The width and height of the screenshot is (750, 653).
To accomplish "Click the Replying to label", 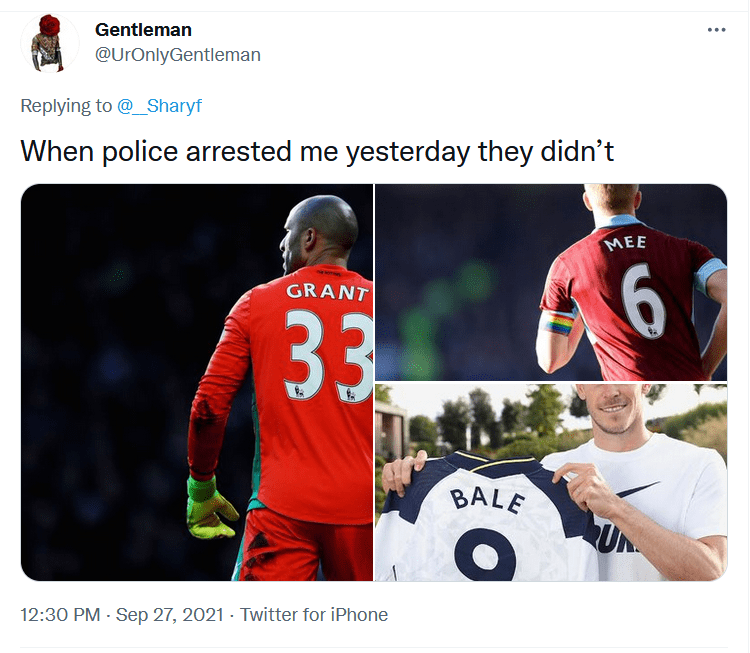I will (x=66, y=105).
